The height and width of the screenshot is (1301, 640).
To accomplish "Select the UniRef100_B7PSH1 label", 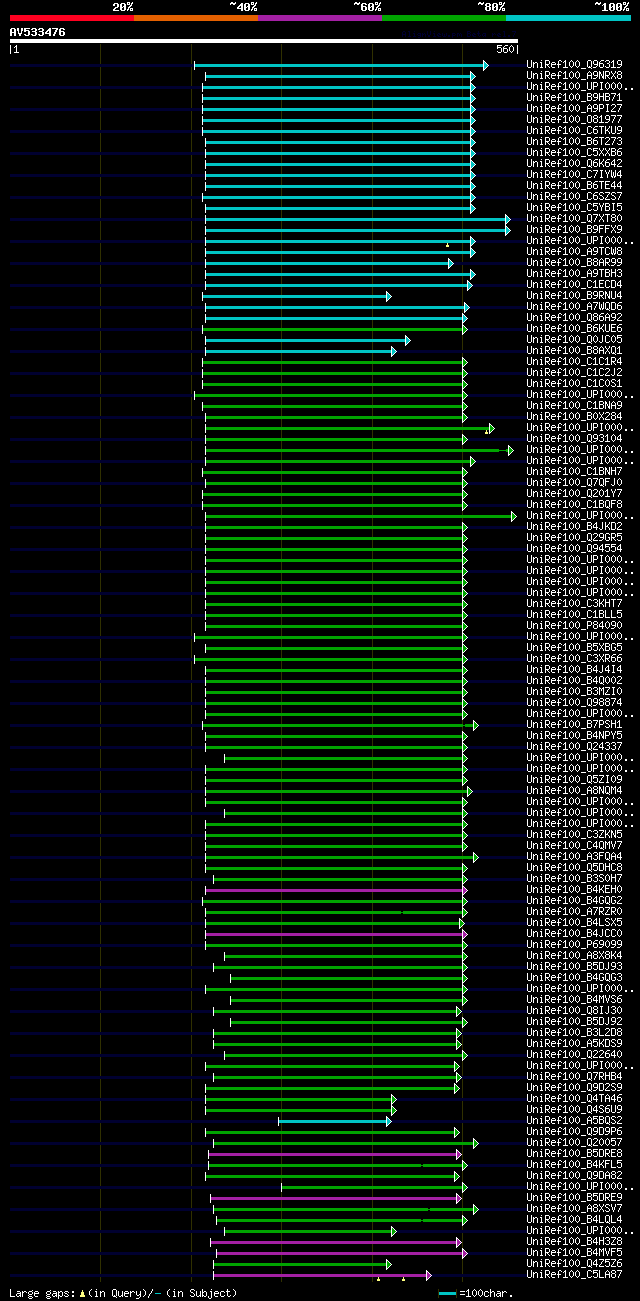I will click(x=574, y=725).
